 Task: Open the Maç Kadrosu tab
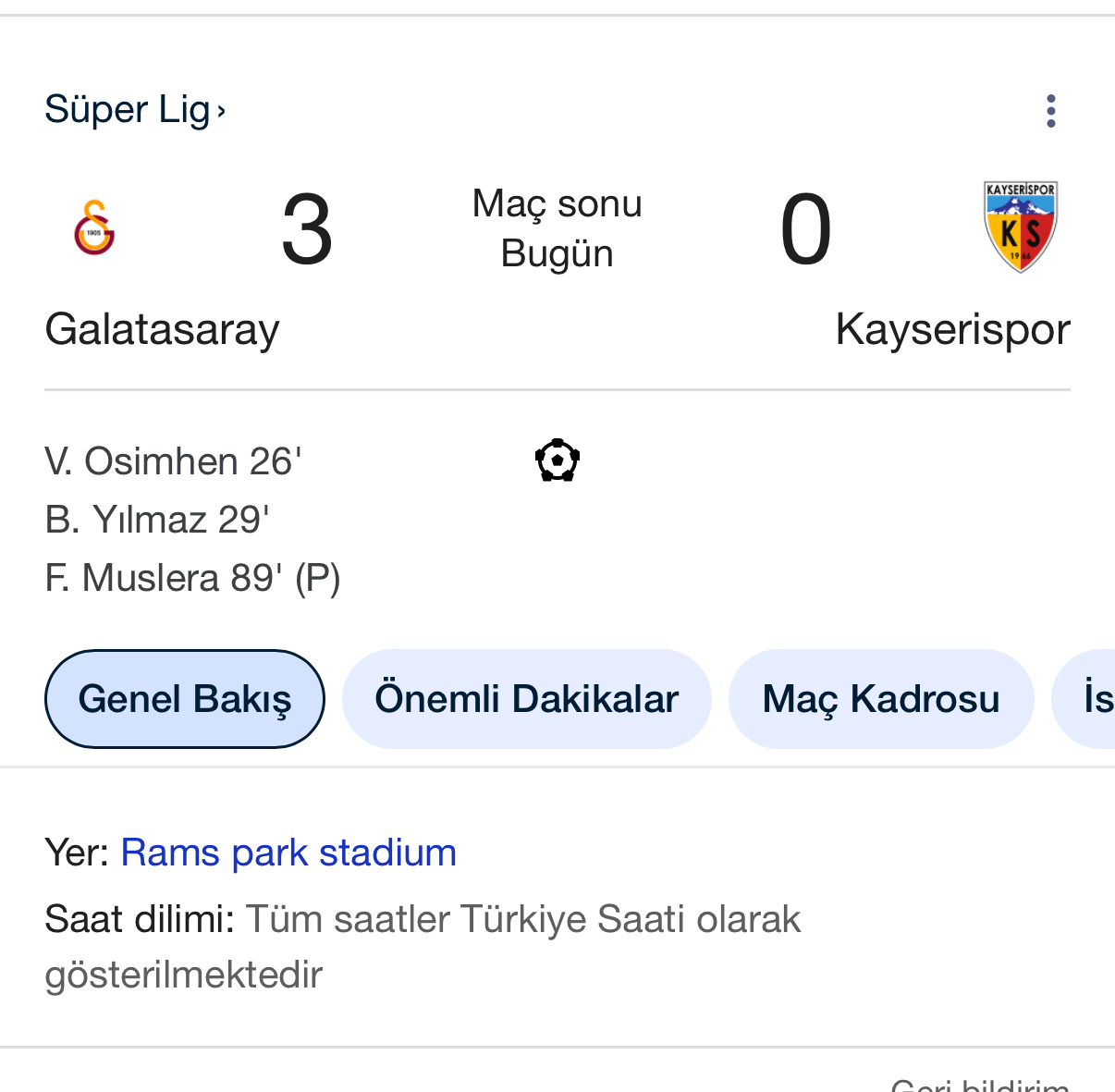point(881,699)
